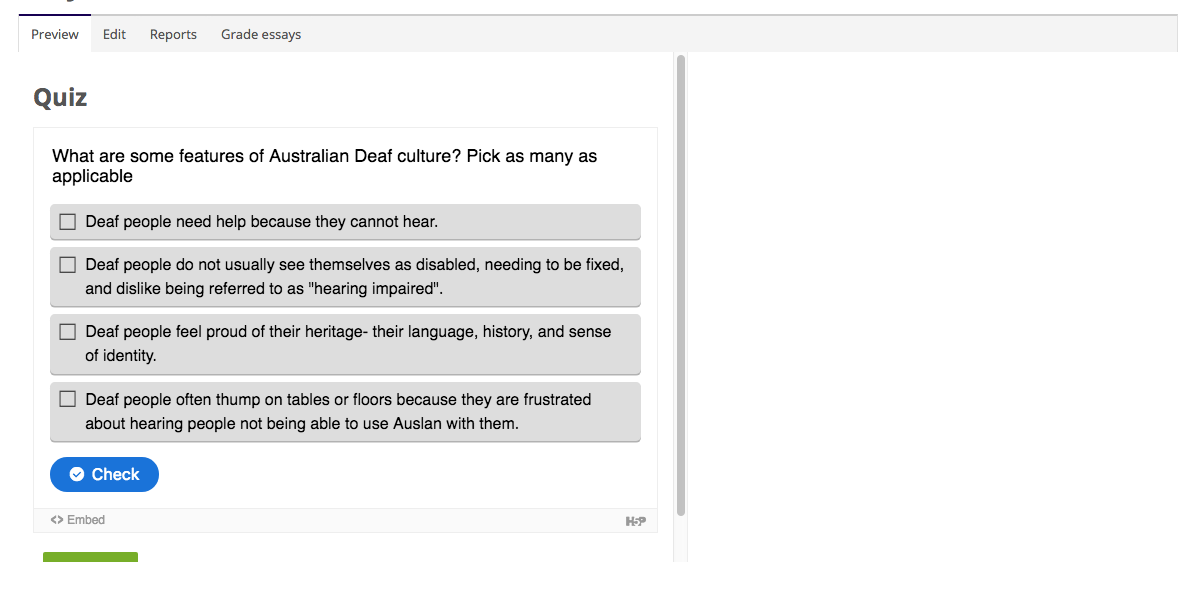Select the "language, history, and sense of identity" answer row

point(345,344)
